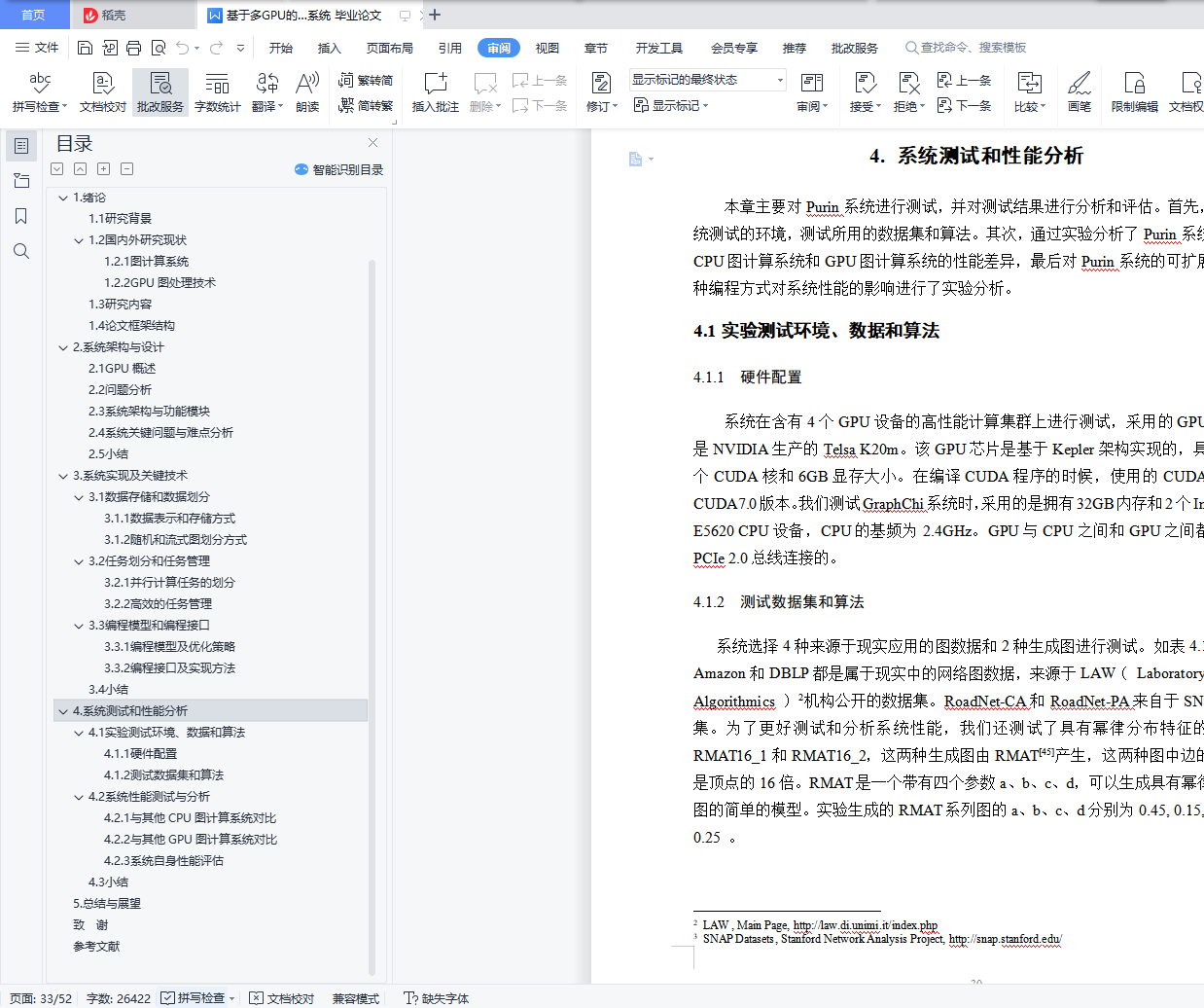Open 显示标记的最终状态 dropdown
Image resolution: width=1204 pixels, height=1008 pixels.
(707, 80)
